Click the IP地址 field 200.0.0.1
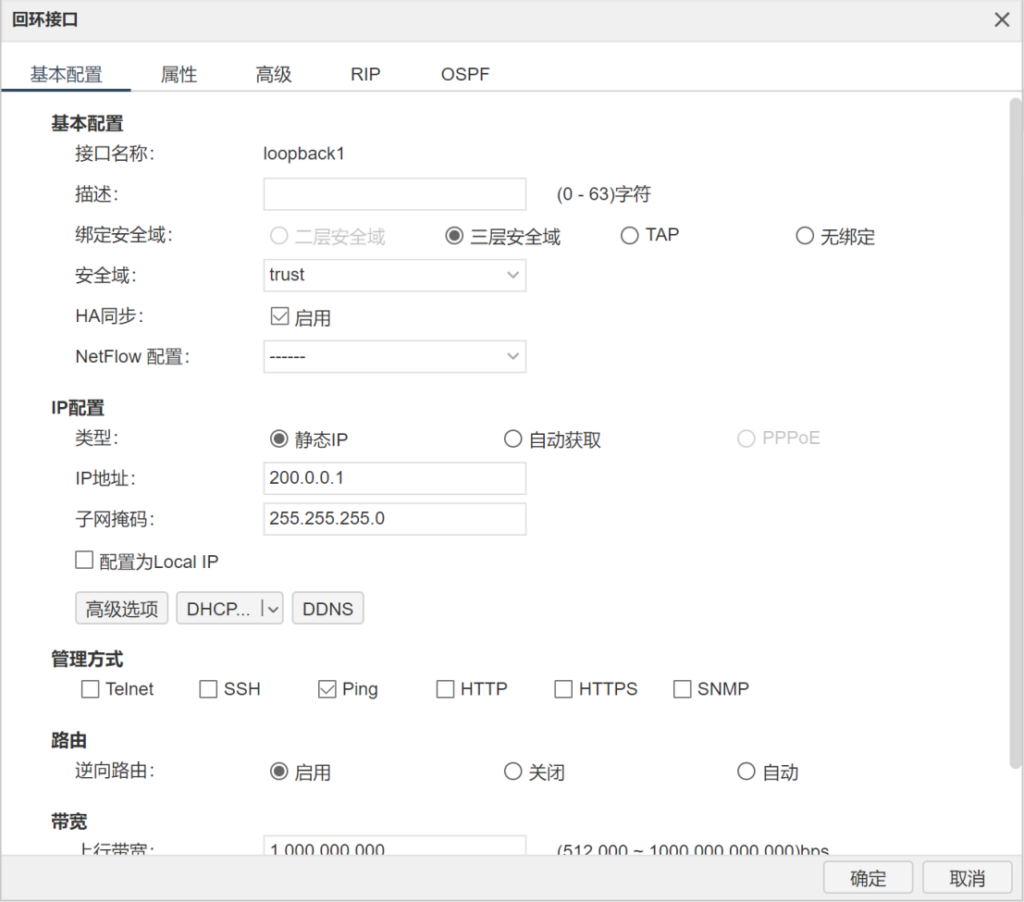This screenshot has height=902, width=1024. click(x=394, y=478)
